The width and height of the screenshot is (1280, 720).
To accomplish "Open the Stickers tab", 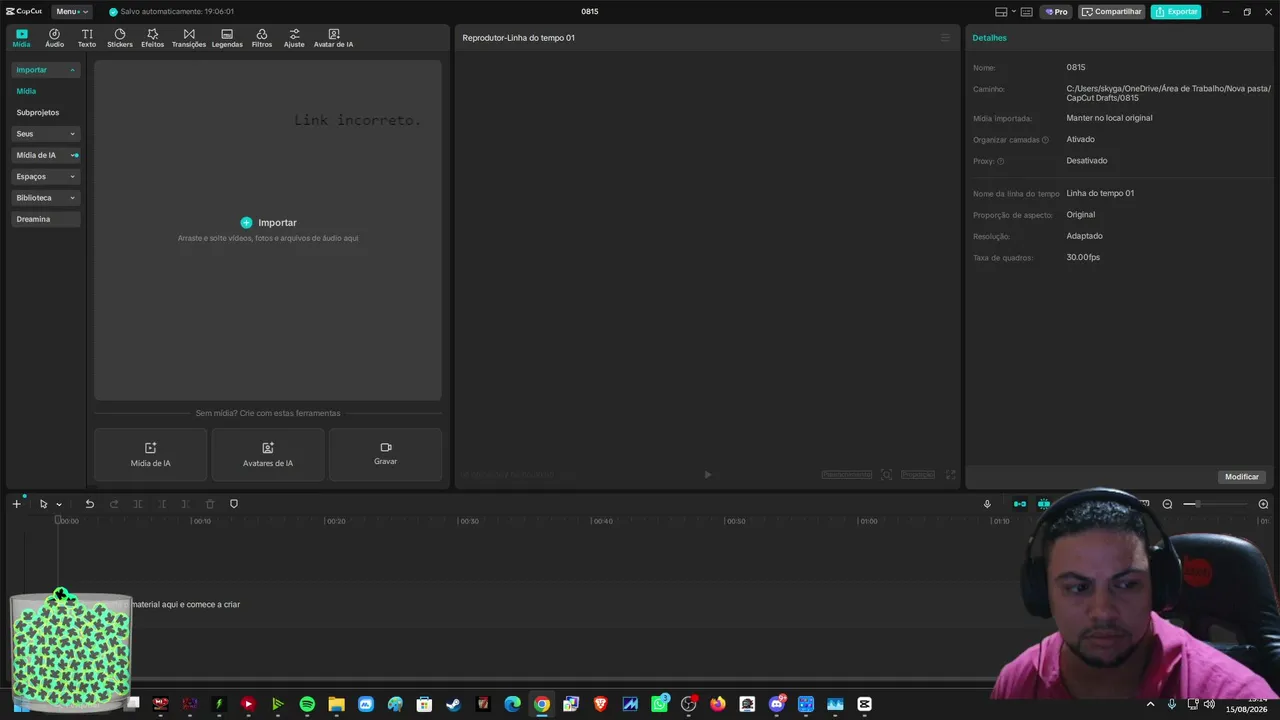I will [120, 38].
